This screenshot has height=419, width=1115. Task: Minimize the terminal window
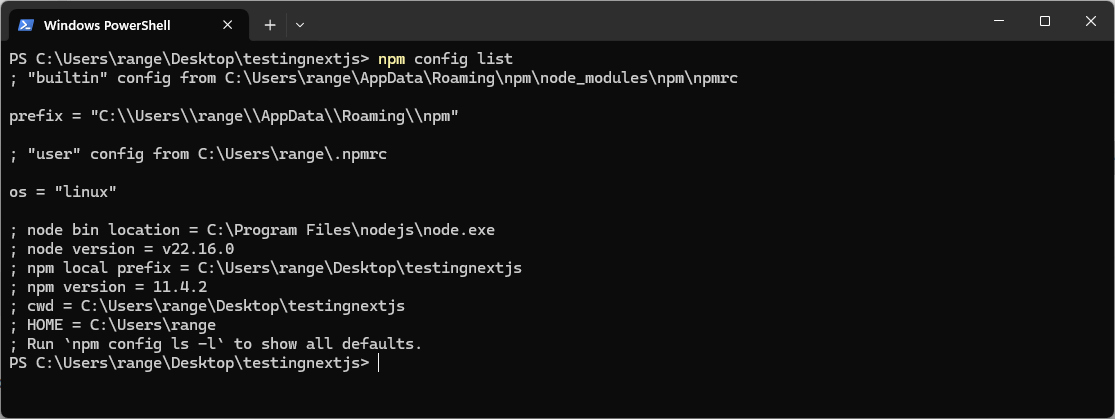[998, 21]
